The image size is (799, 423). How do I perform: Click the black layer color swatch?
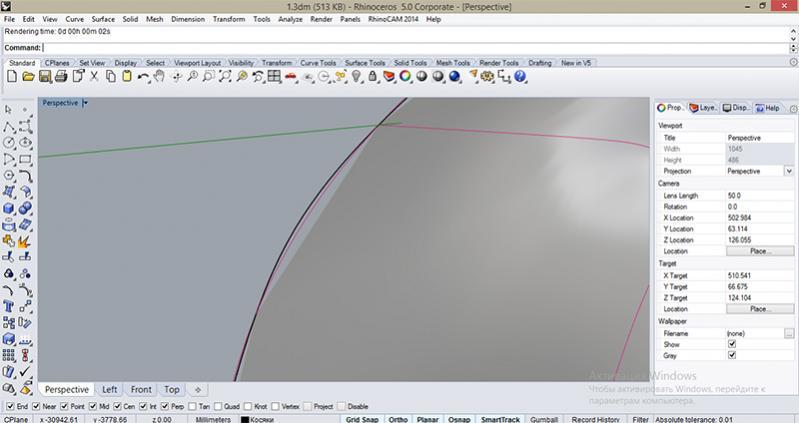[245, 420]
